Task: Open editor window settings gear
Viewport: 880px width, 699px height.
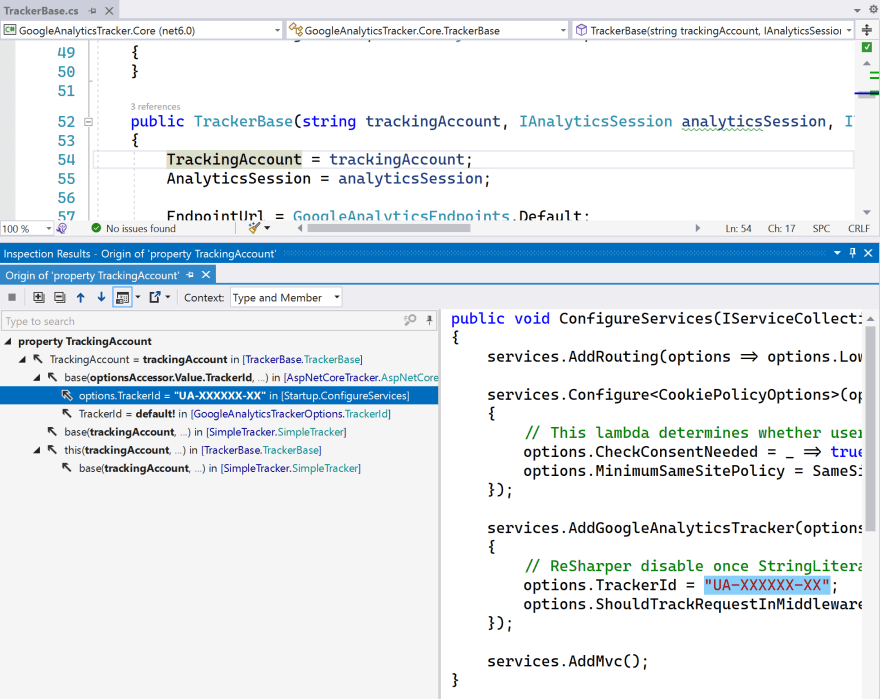Action: [874, 10]
